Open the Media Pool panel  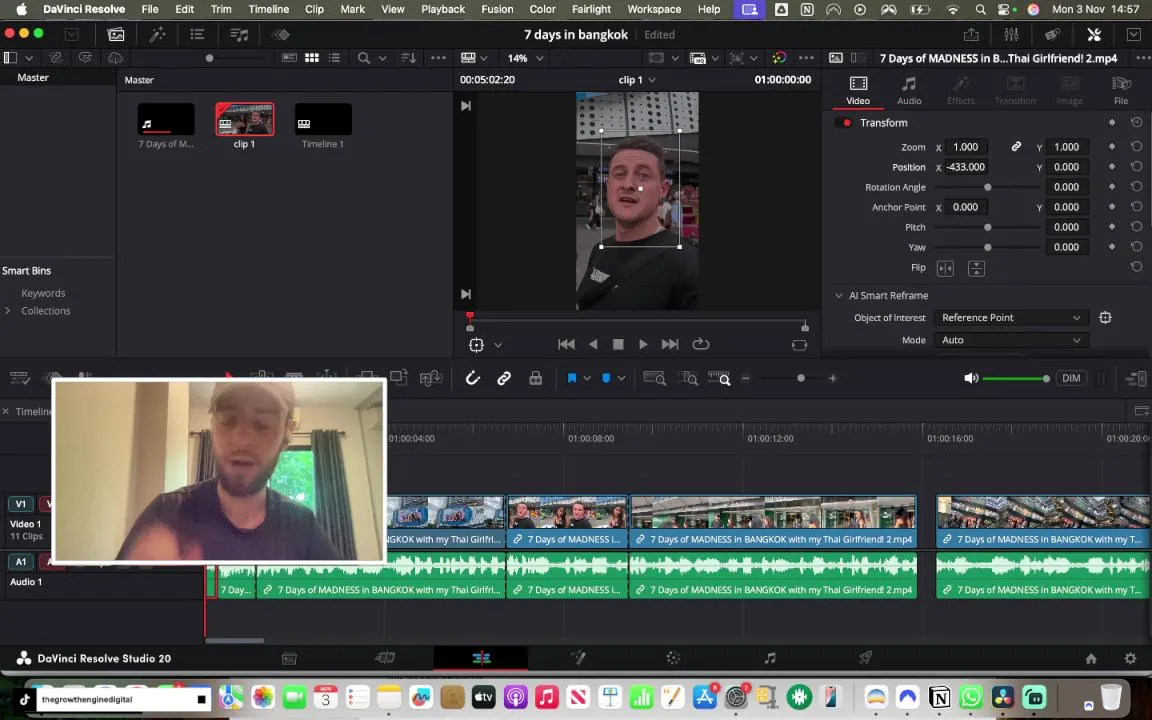point(115,35)
